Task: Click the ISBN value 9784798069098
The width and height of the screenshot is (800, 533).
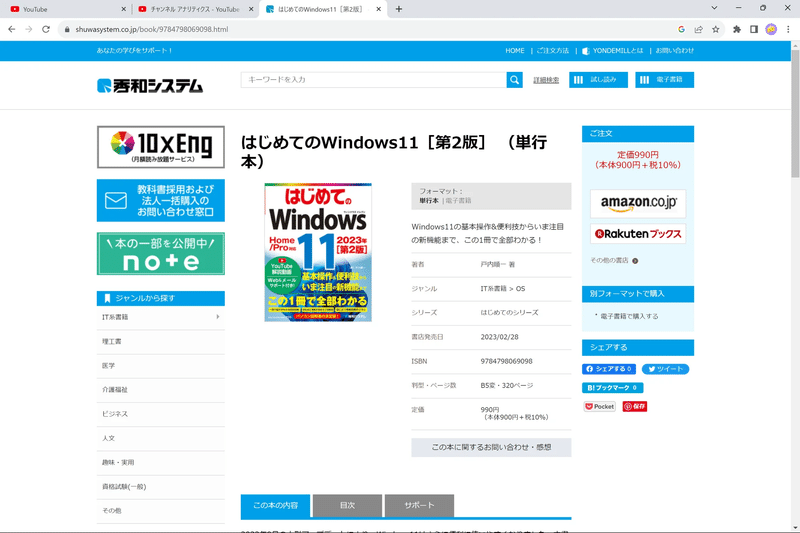Action: 506,361
